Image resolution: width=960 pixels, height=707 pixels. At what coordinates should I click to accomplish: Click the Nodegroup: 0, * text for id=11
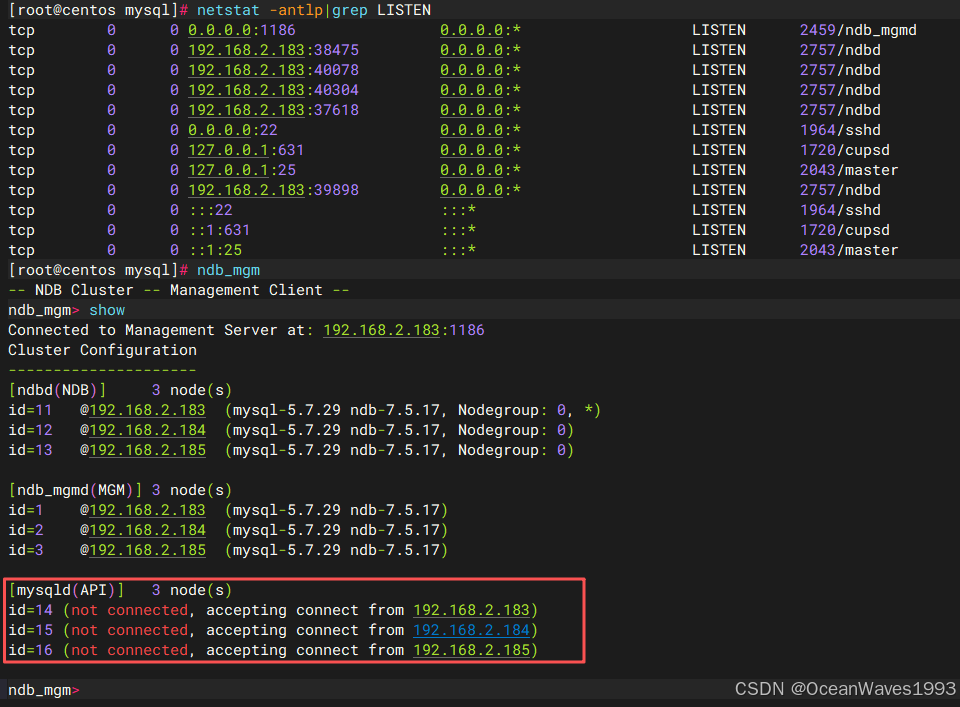pos(527,410)
